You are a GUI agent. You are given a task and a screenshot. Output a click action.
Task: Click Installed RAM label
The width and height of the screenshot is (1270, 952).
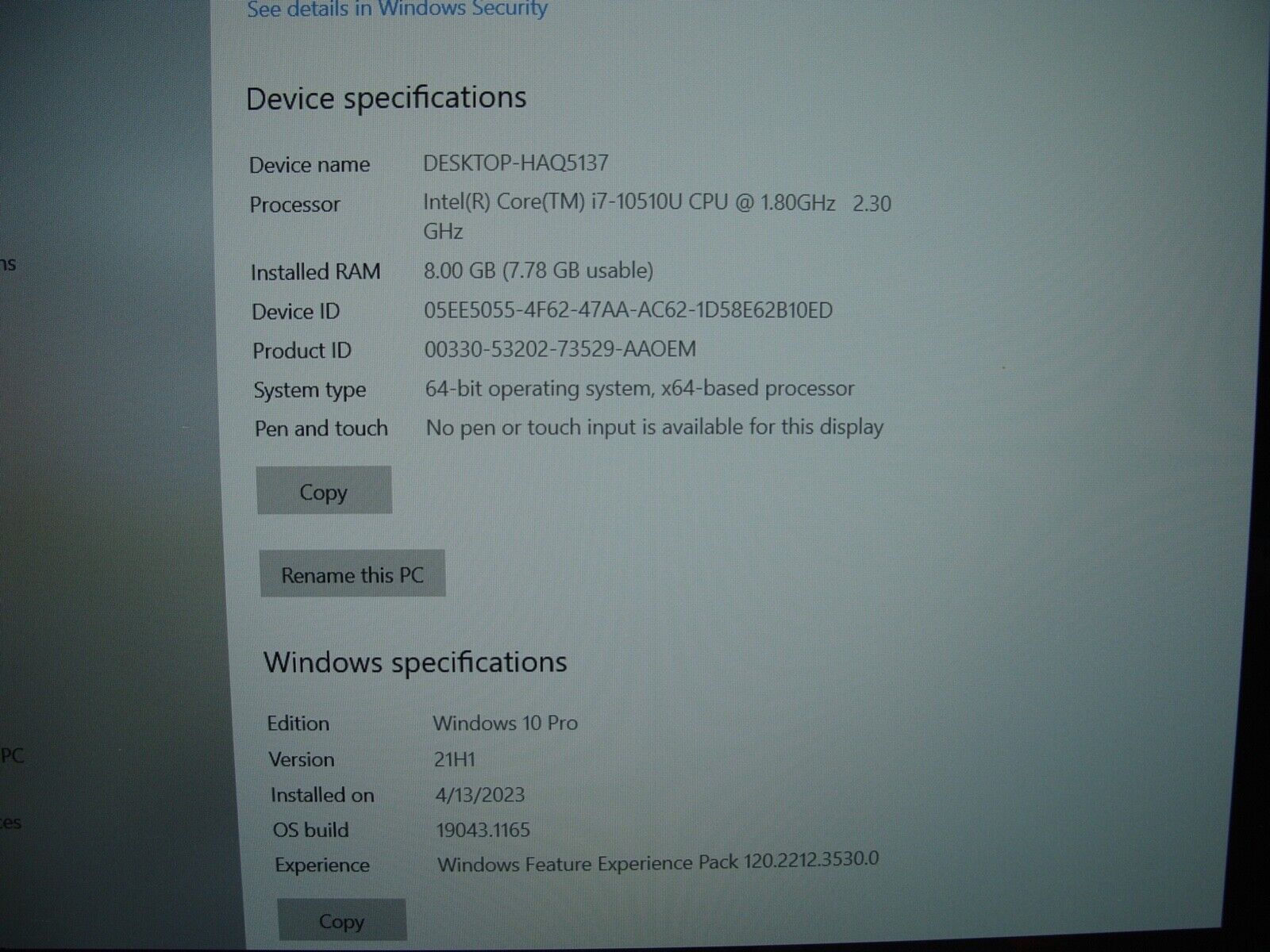coord(315,272)
